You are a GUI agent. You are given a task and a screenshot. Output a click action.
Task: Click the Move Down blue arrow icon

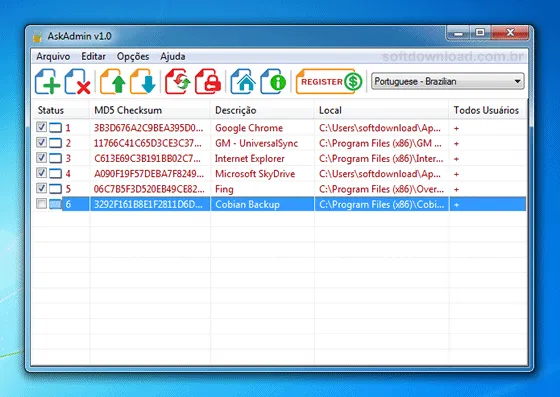142,82
